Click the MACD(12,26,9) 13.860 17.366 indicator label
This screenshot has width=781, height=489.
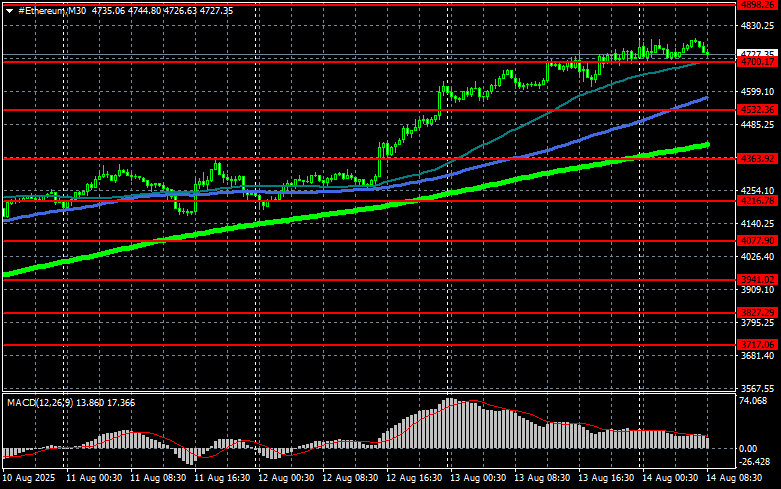coord(71,402)
